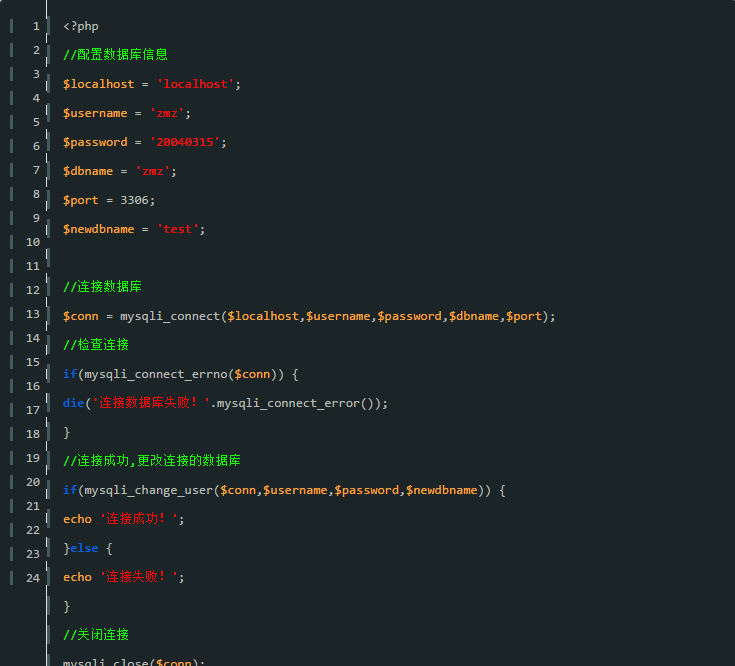735x666 pixels.
Task: Click the mysqli_connect_error() call
Action: tap(294, 404)
